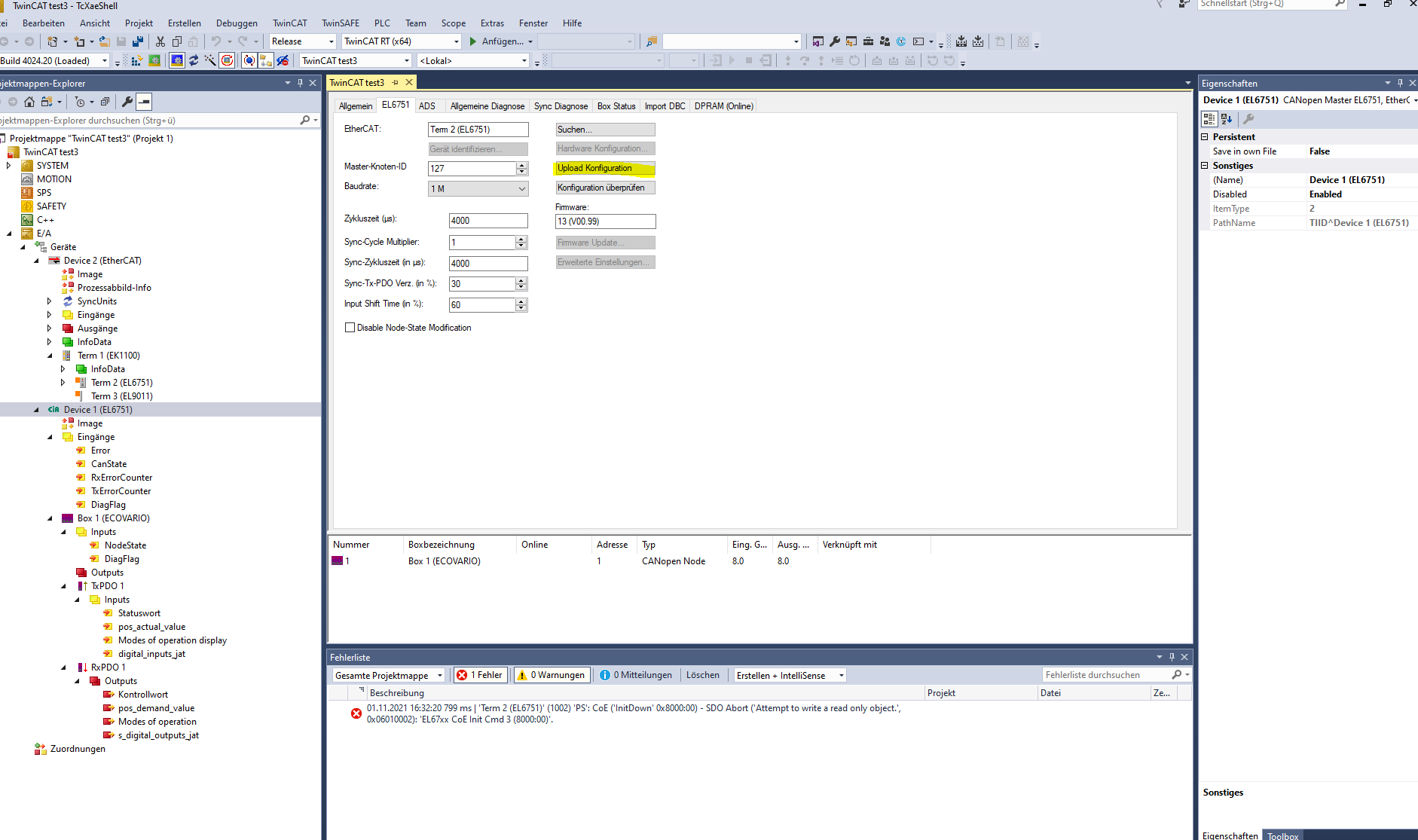Click the Alphabetical sort icon in Eigenschaften

tap(1227, 119)
